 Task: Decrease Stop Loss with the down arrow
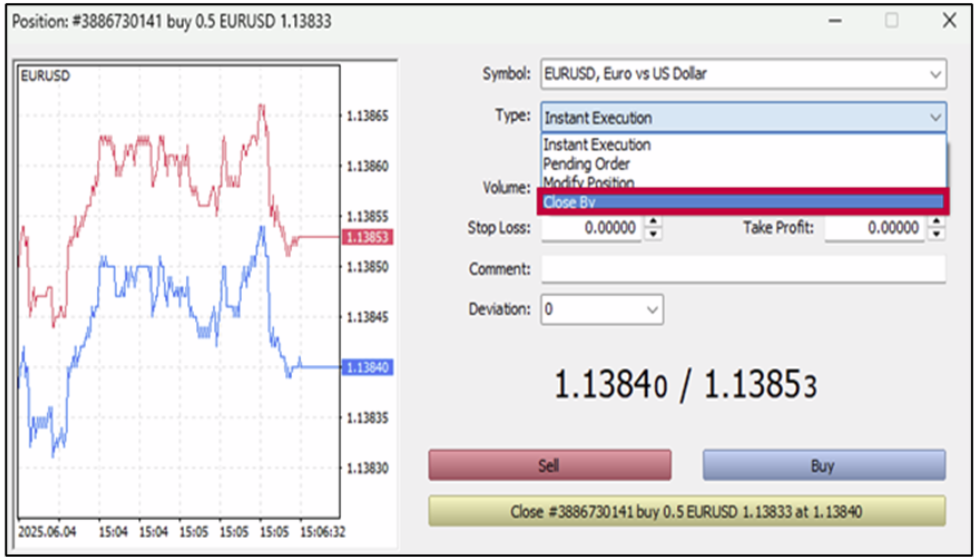pyautogui.click(x=653, y=234)
